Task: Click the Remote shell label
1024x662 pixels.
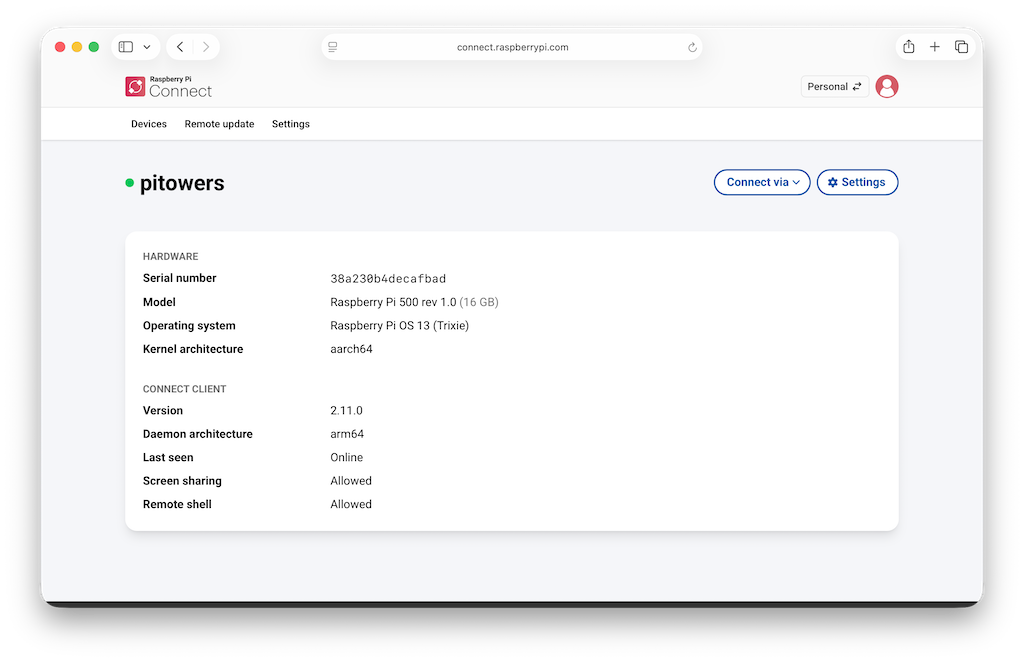Action: [x=177, y=504]
